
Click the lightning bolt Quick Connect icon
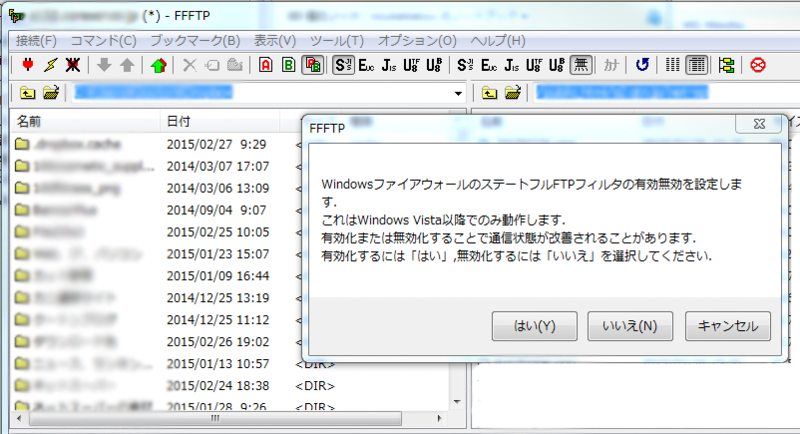51,65
